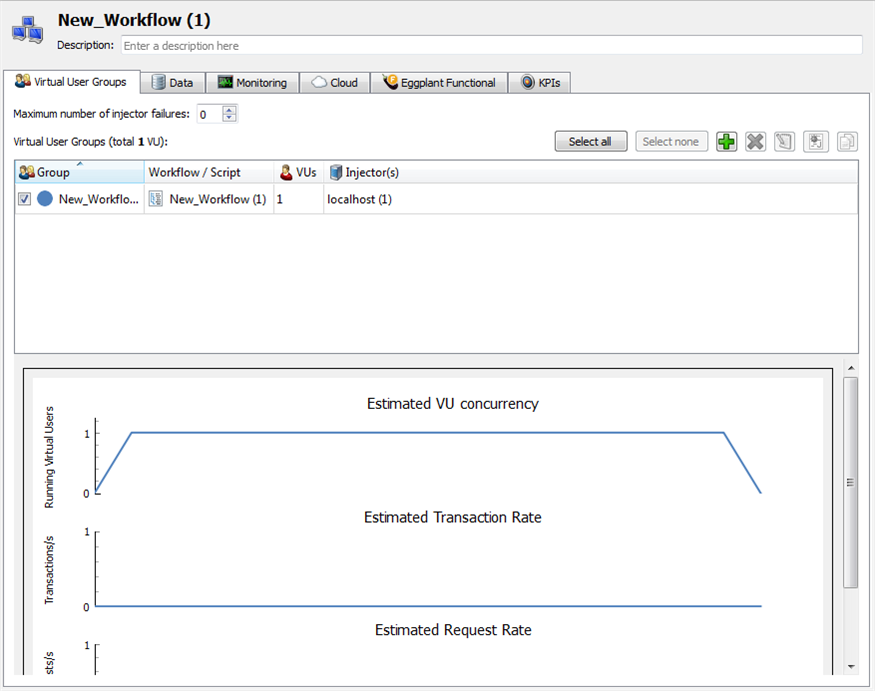The image size is (875, 691).
Task: Open the Eggplant Functional tab
Action: [x=439, y=83]
